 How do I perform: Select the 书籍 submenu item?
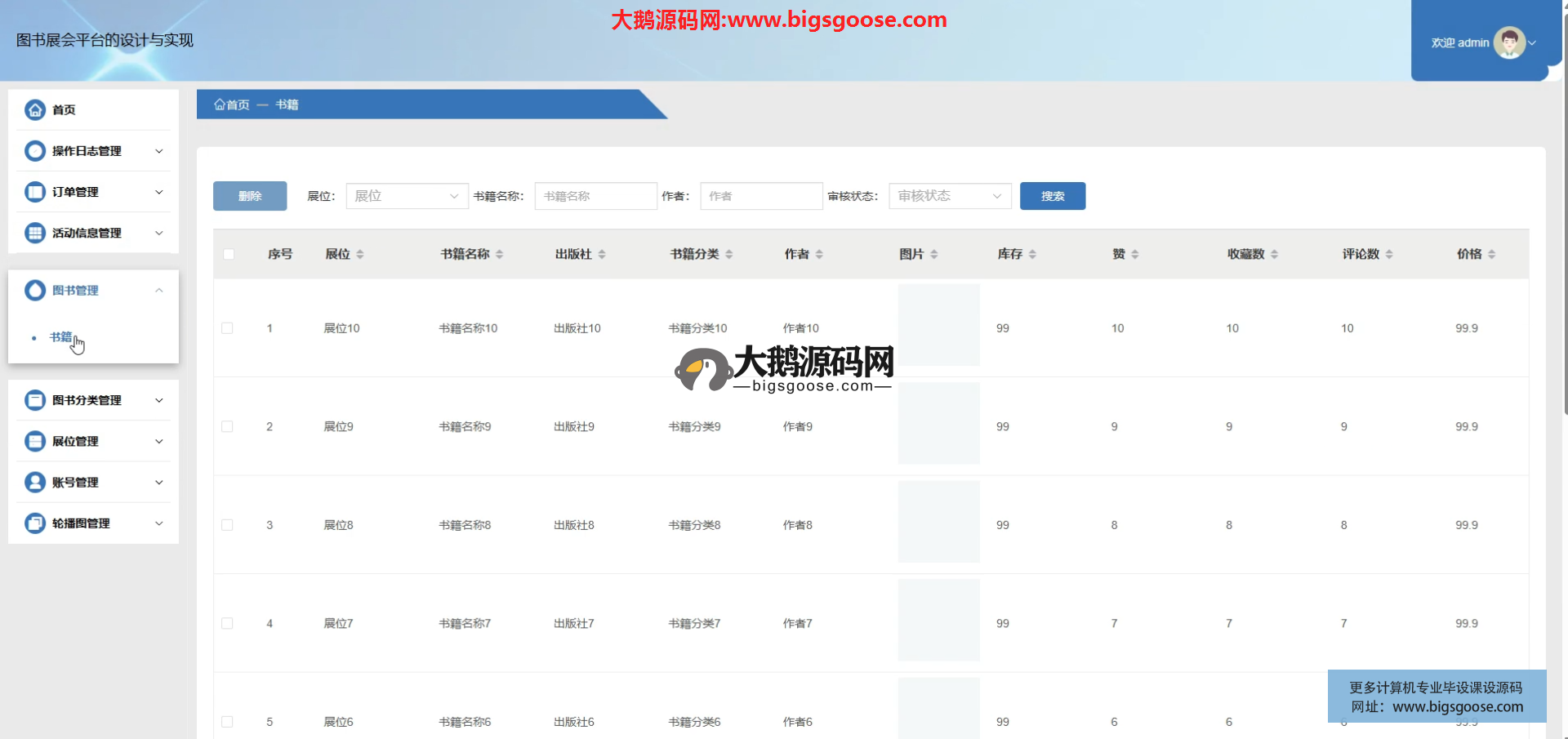[60, 337]
